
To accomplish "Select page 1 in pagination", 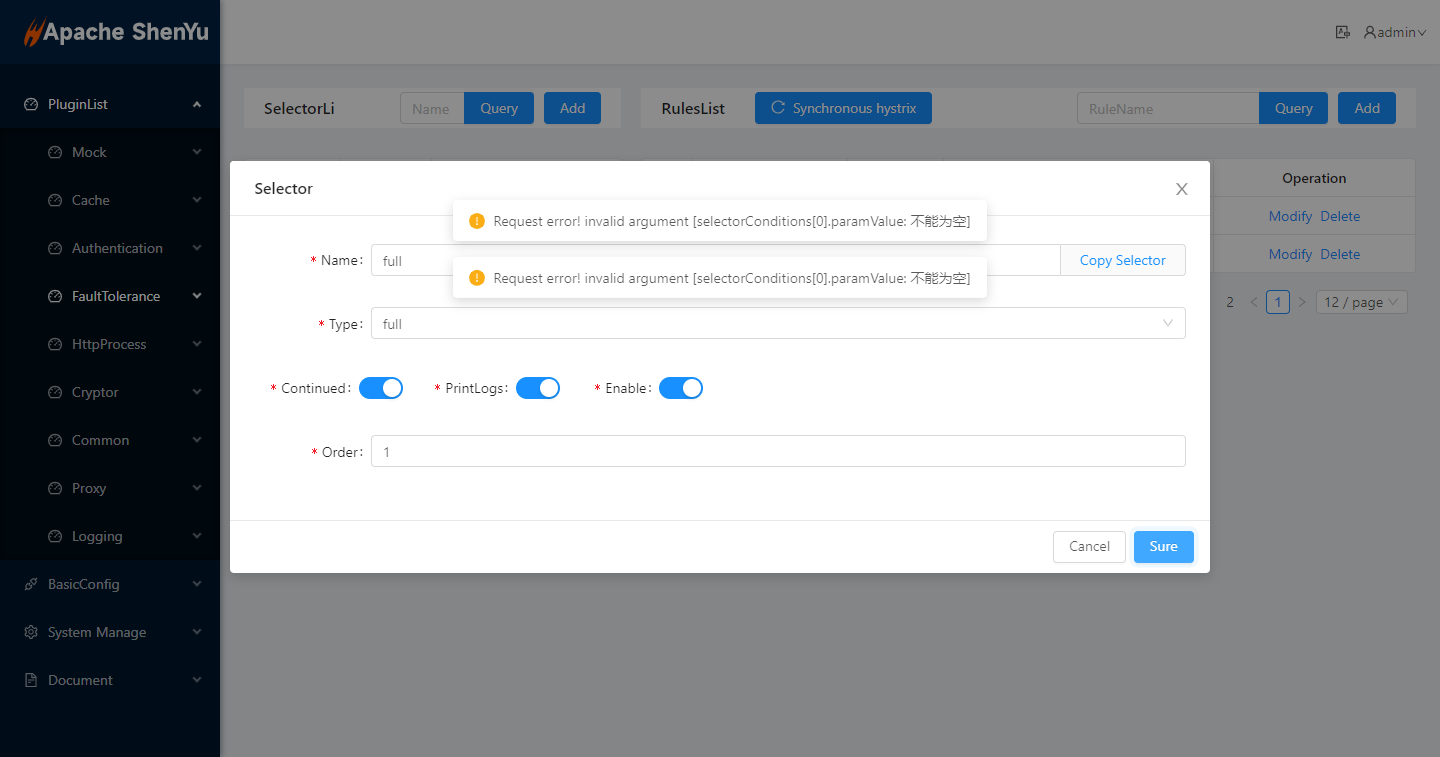I will pyautogui.click(x=1278, y=302).
